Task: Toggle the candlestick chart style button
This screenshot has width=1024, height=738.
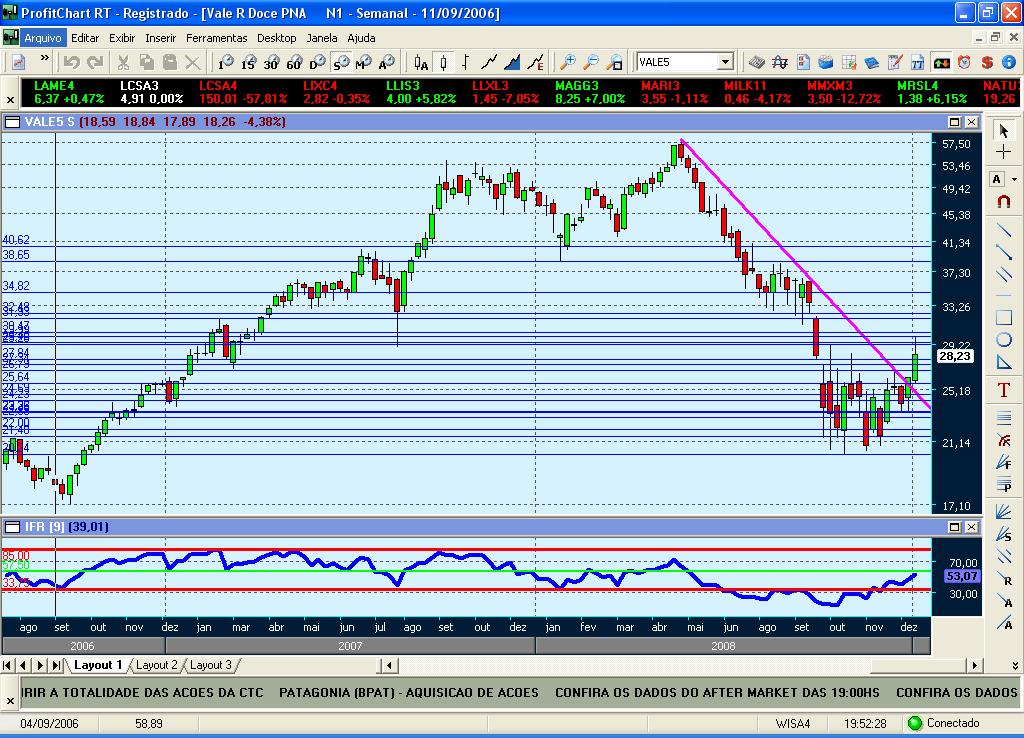Action: 443,63
